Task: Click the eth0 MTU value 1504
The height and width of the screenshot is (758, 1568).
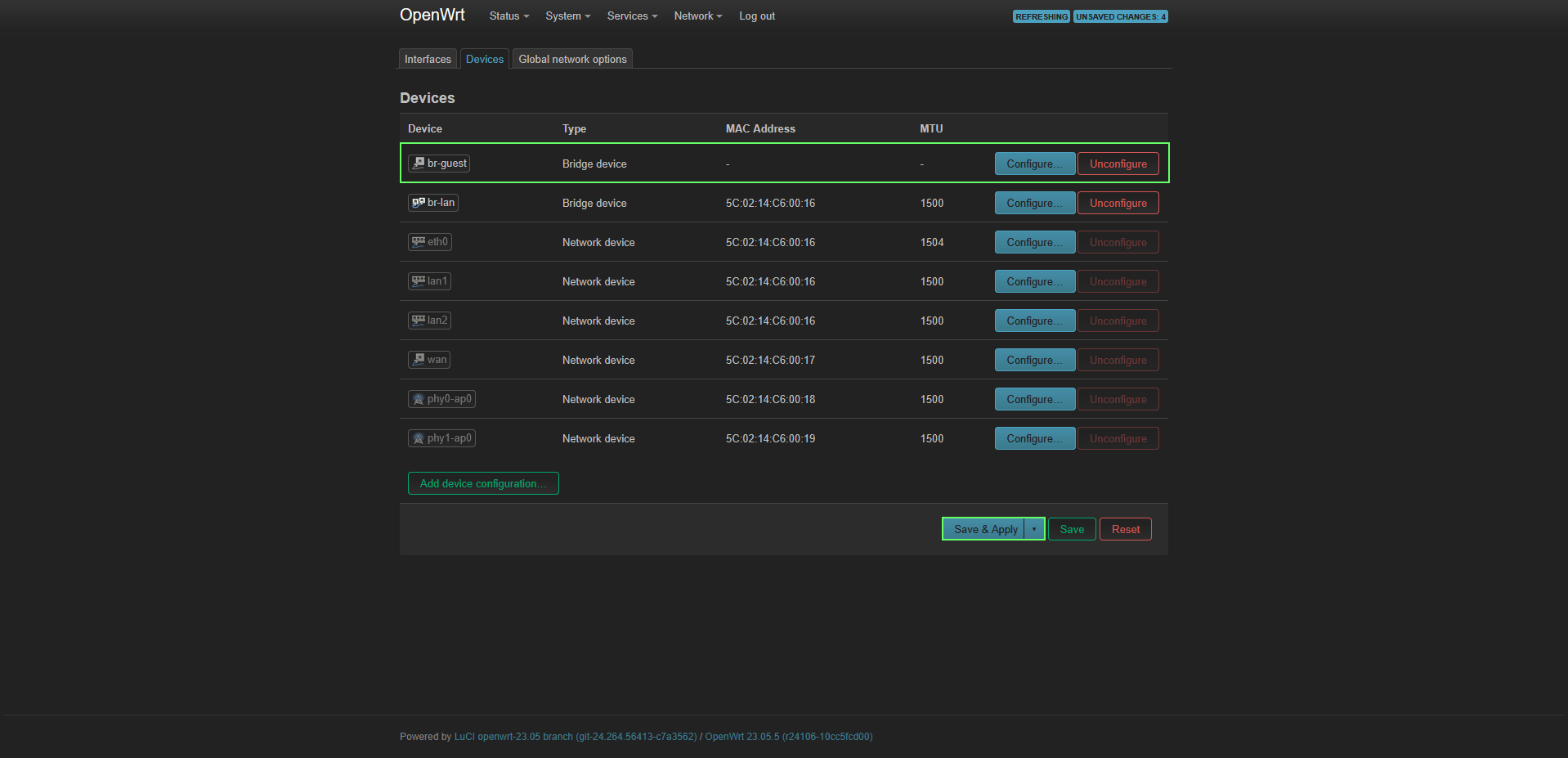Action: click(932, 242)
